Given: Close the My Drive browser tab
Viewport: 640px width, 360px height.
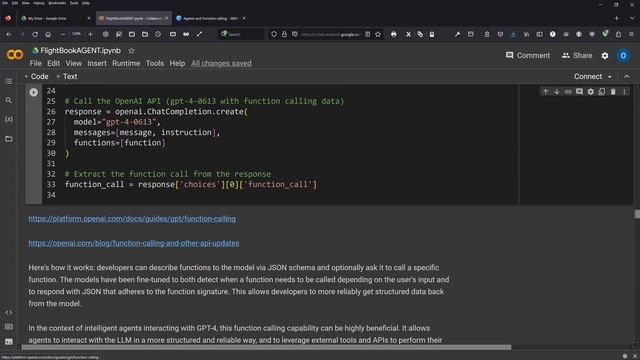Looking at the screenshot, I should point(89,18).
